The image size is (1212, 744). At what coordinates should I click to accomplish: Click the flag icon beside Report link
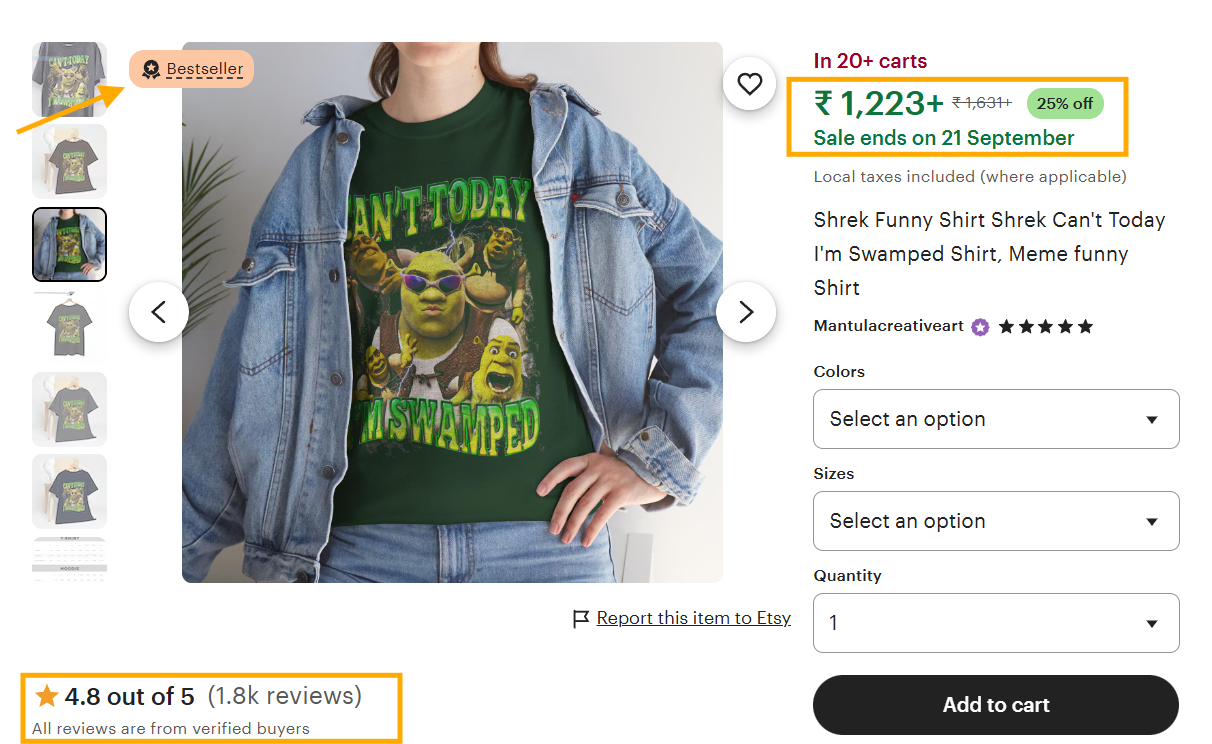[581, 619]
